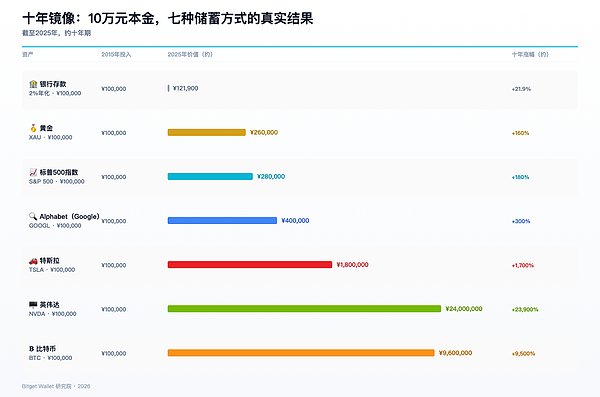
Task: Click the XAU · ¥100,000 subtitle
Action: coord(51,137)
